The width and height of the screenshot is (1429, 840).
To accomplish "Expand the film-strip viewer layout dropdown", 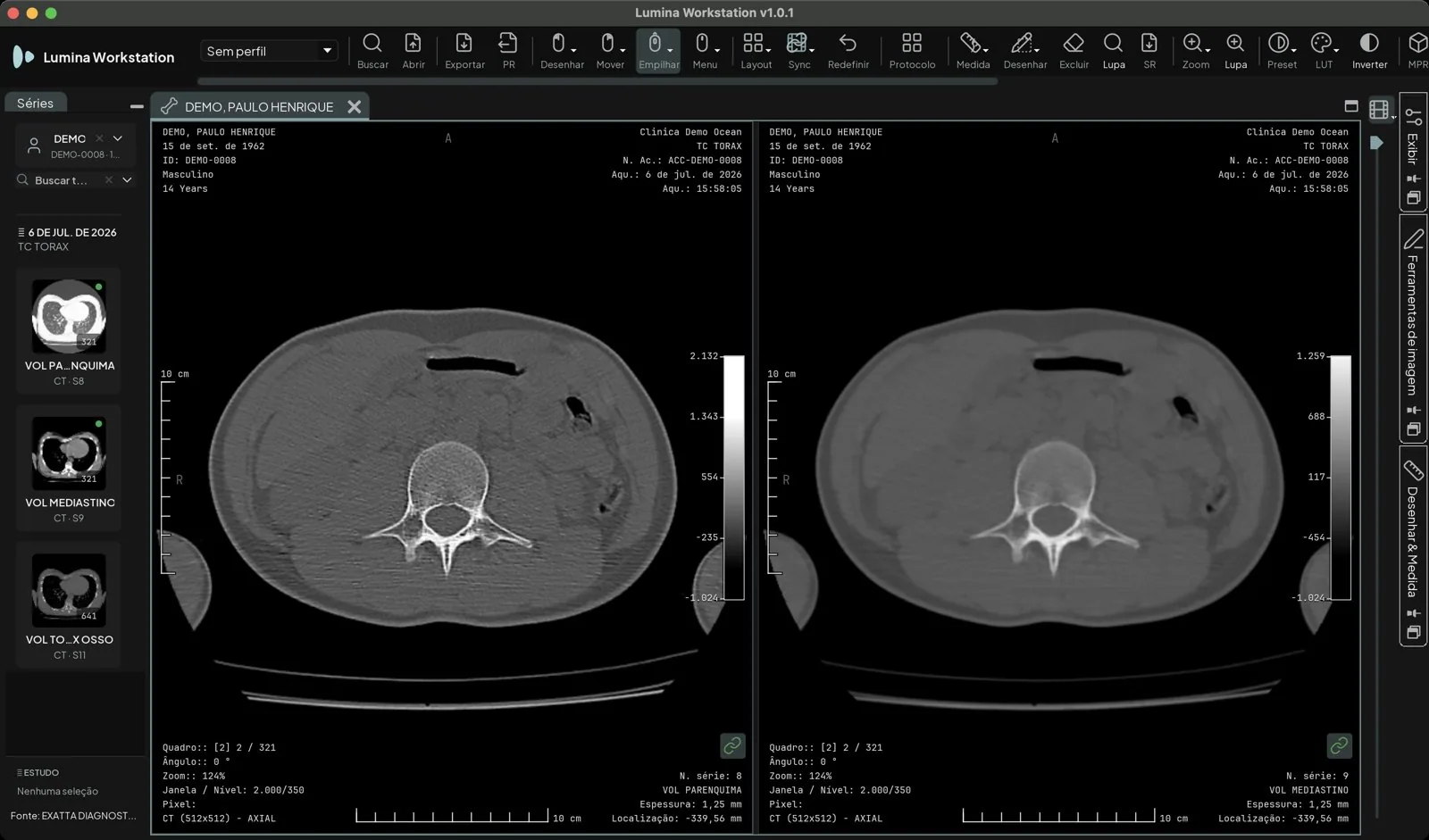I will pyautogui.click(x=1393, y=117).
